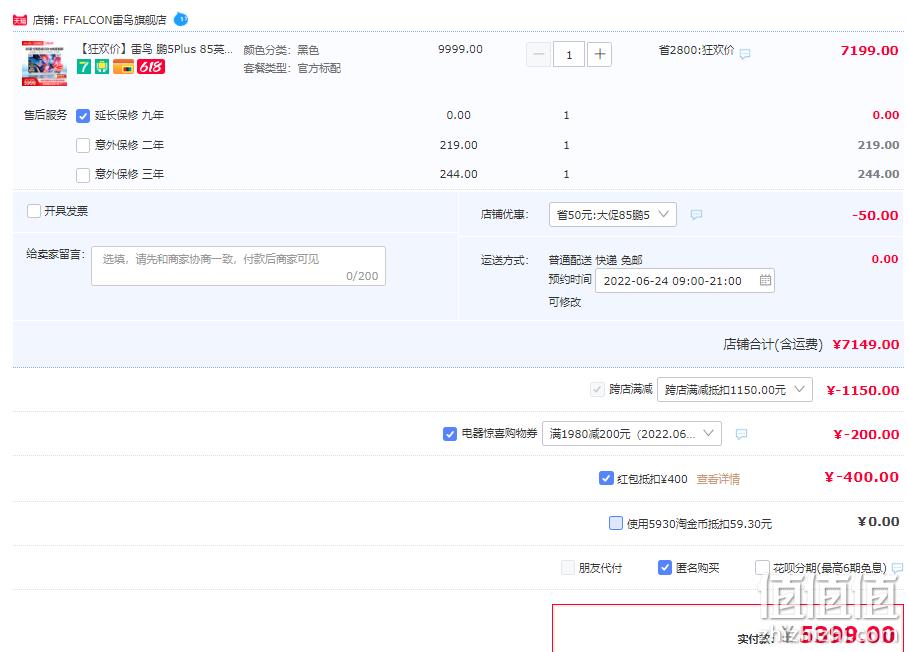Check the 开具发票 invoice checkbox
908x652 pixels.
pos(34,211)
